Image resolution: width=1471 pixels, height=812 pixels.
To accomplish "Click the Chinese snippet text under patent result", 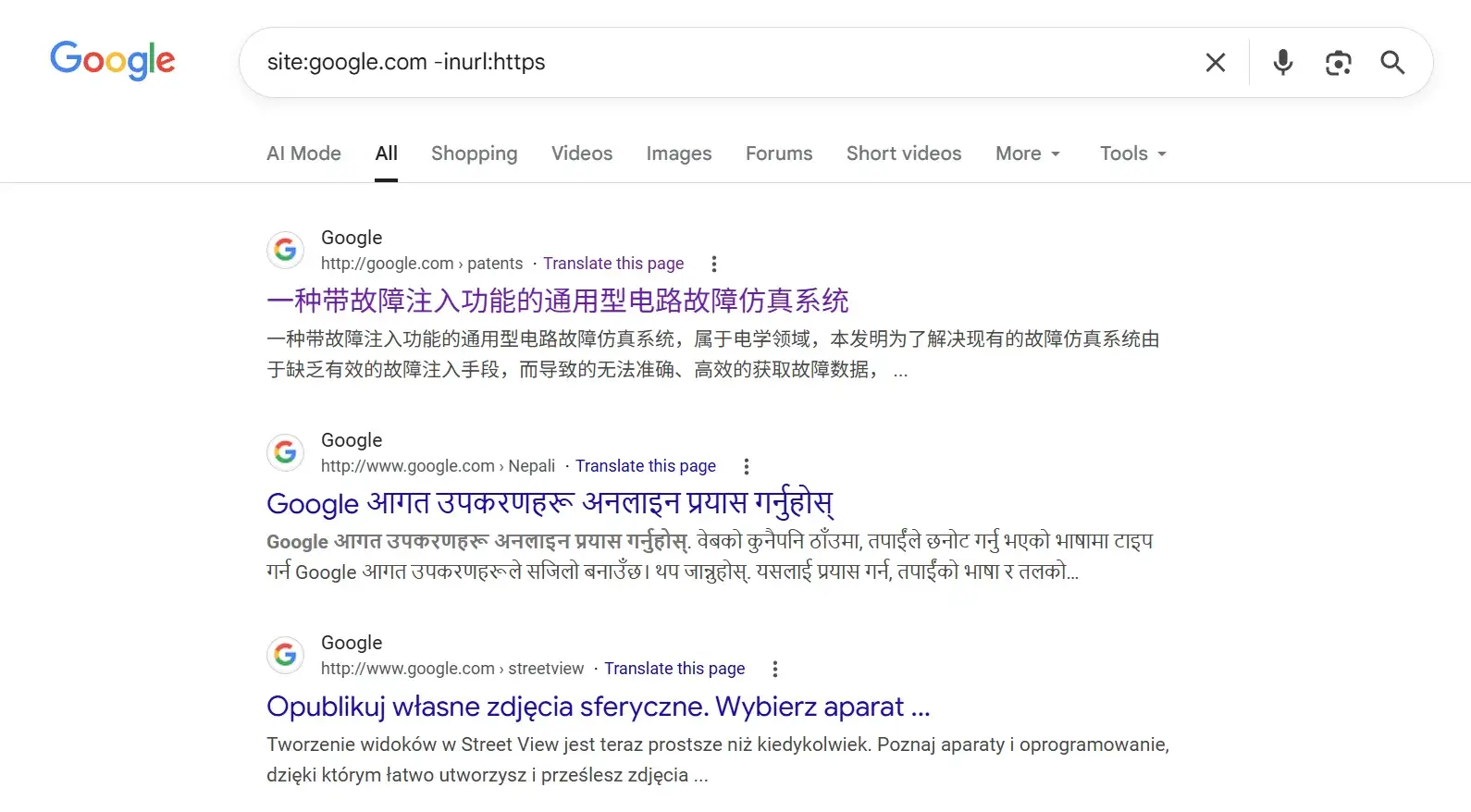I will [712, 354].
